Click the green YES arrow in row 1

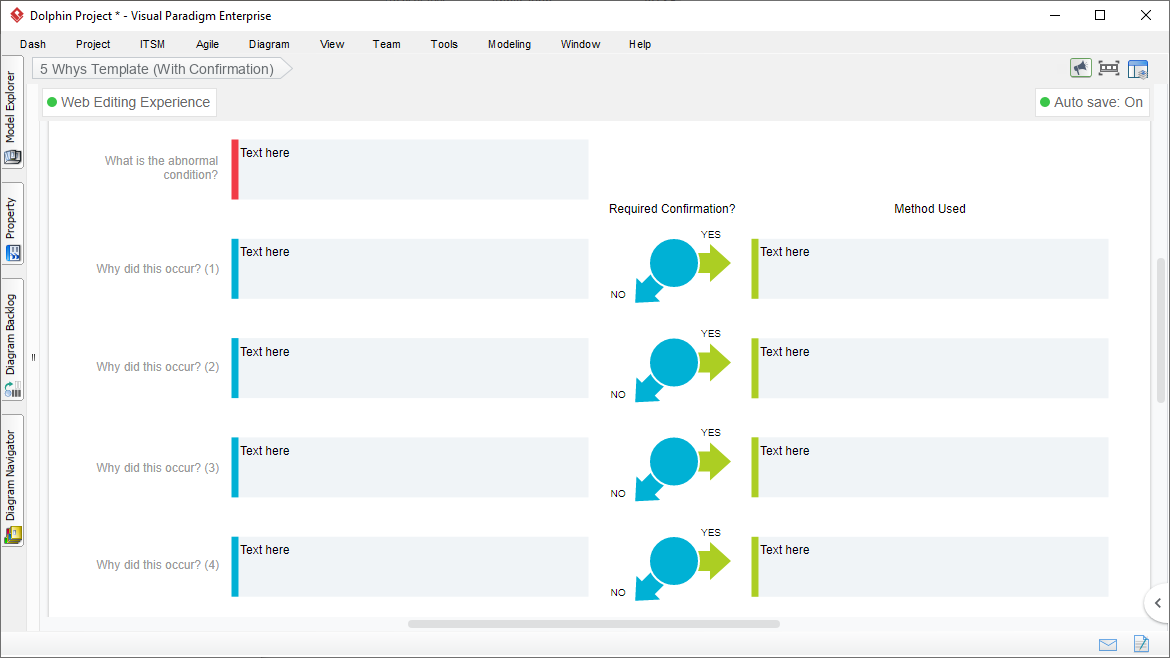716,262
